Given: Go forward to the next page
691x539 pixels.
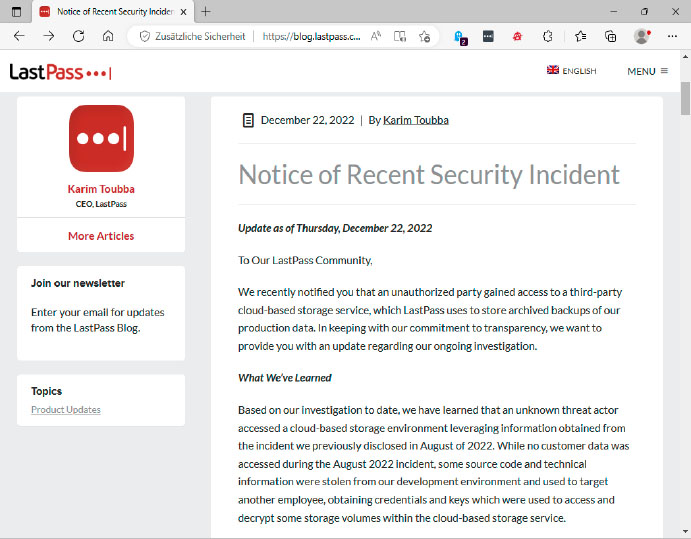Looking at the screenshot, I should tap(49, 36).
